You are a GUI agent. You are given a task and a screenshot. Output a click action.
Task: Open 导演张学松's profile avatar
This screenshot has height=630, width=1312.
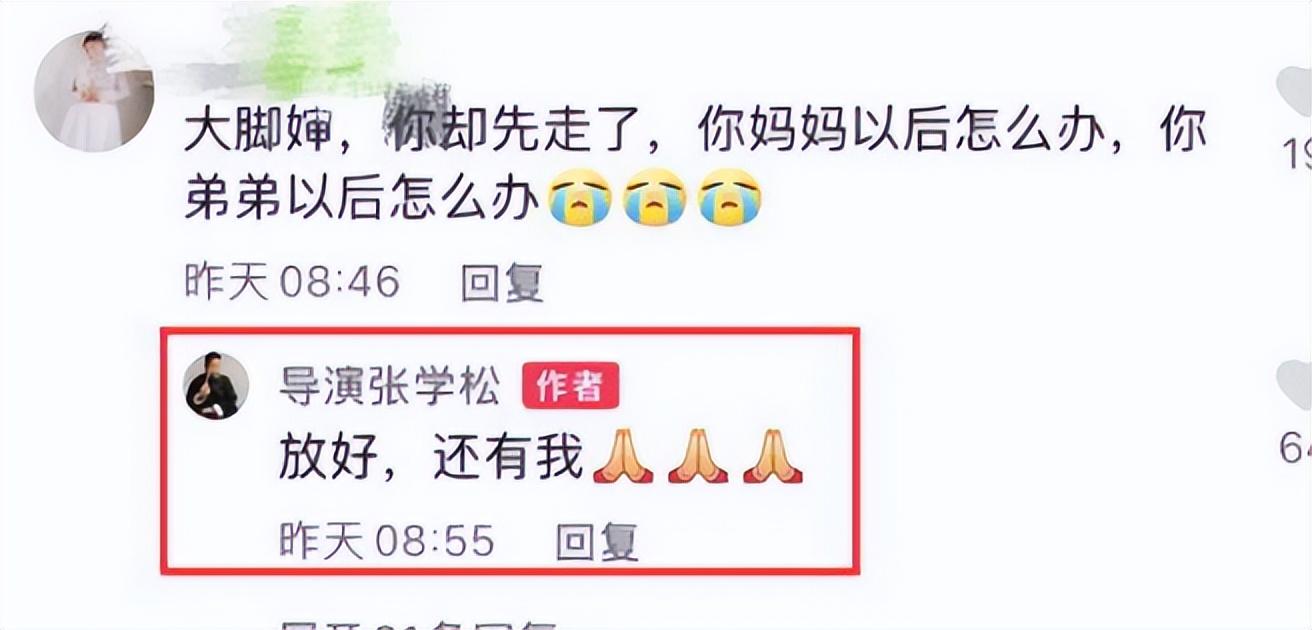coord(216,386)
